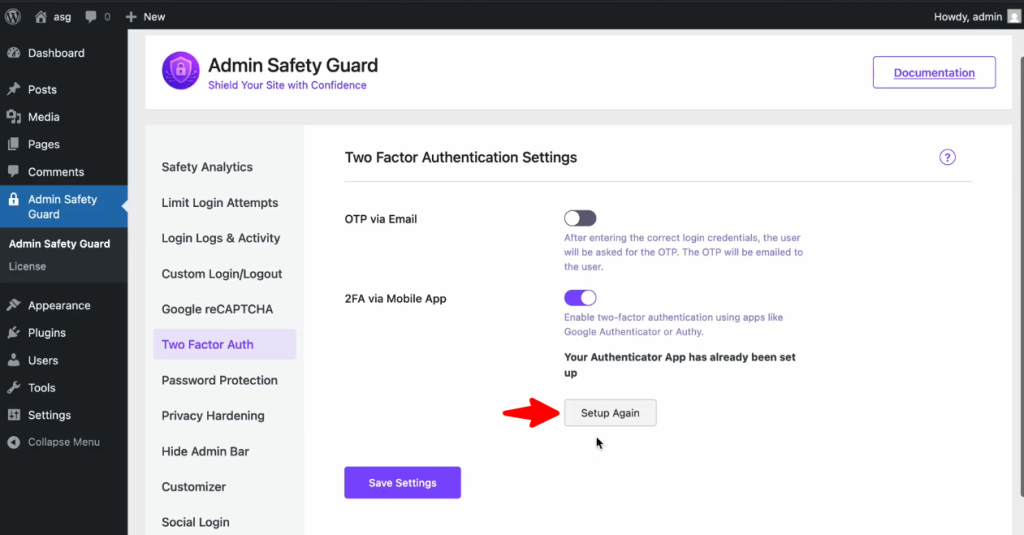Image resolution: width=1024 pixels, height=535 pixels.
Task: Open the Howdy, admin account menu
Action: 970,16
